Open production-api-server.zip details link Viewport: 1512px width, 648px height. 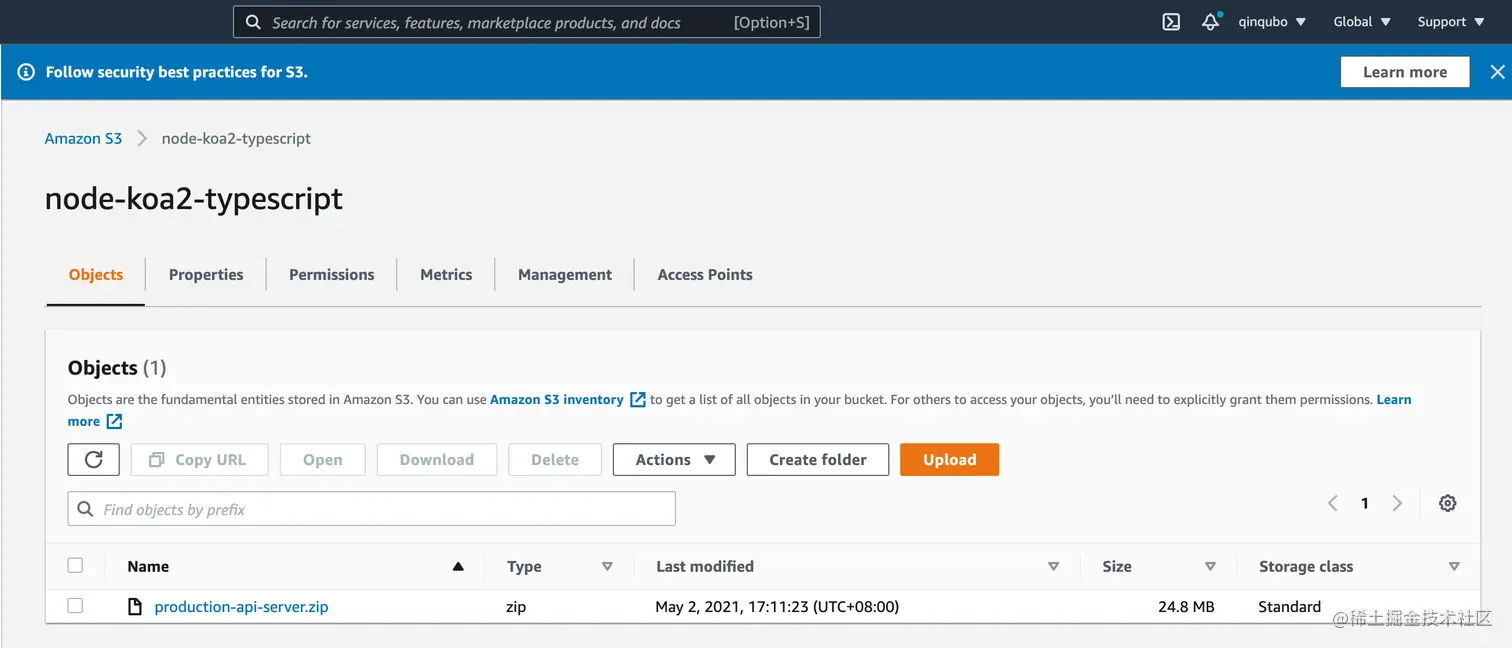pyautogui.click(x=240, y=606)
